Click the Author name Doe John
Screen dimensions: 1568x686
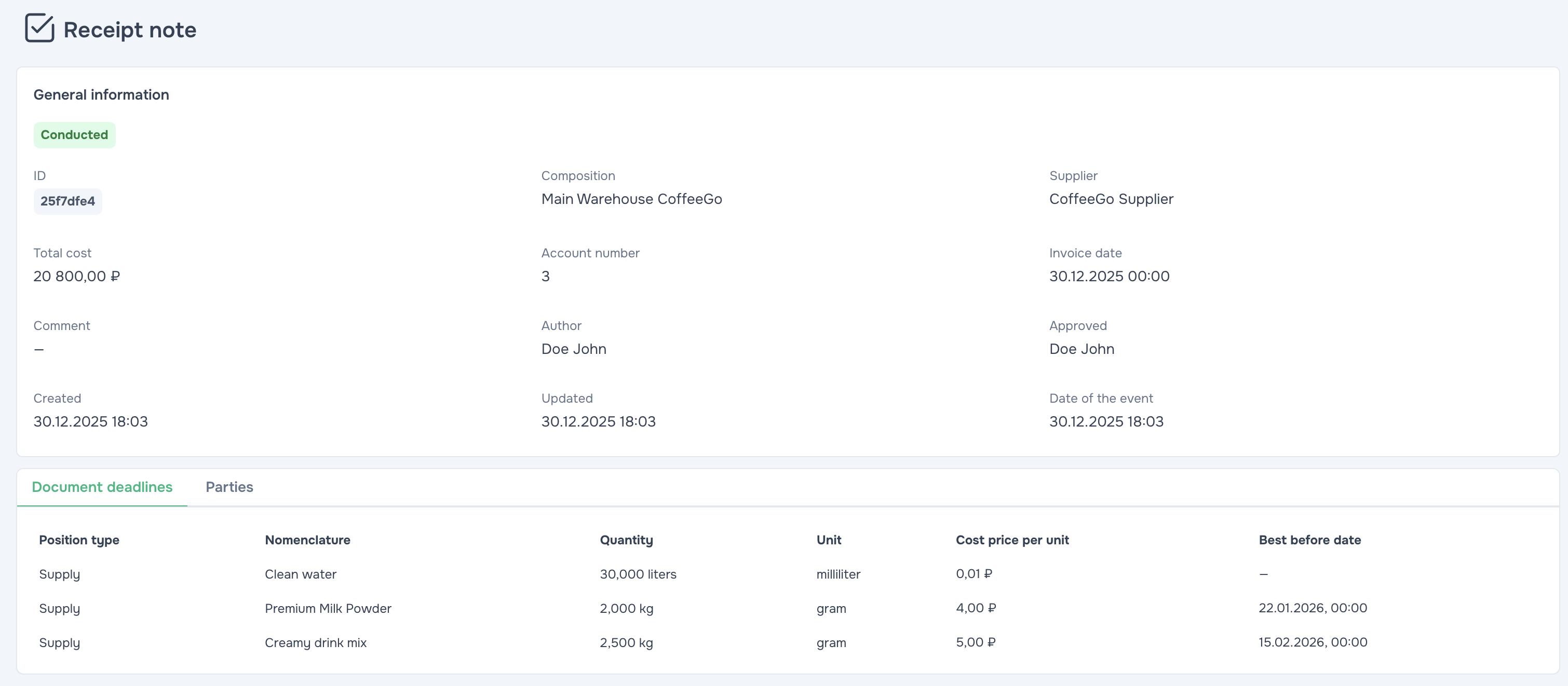click(x=573, y=349)
